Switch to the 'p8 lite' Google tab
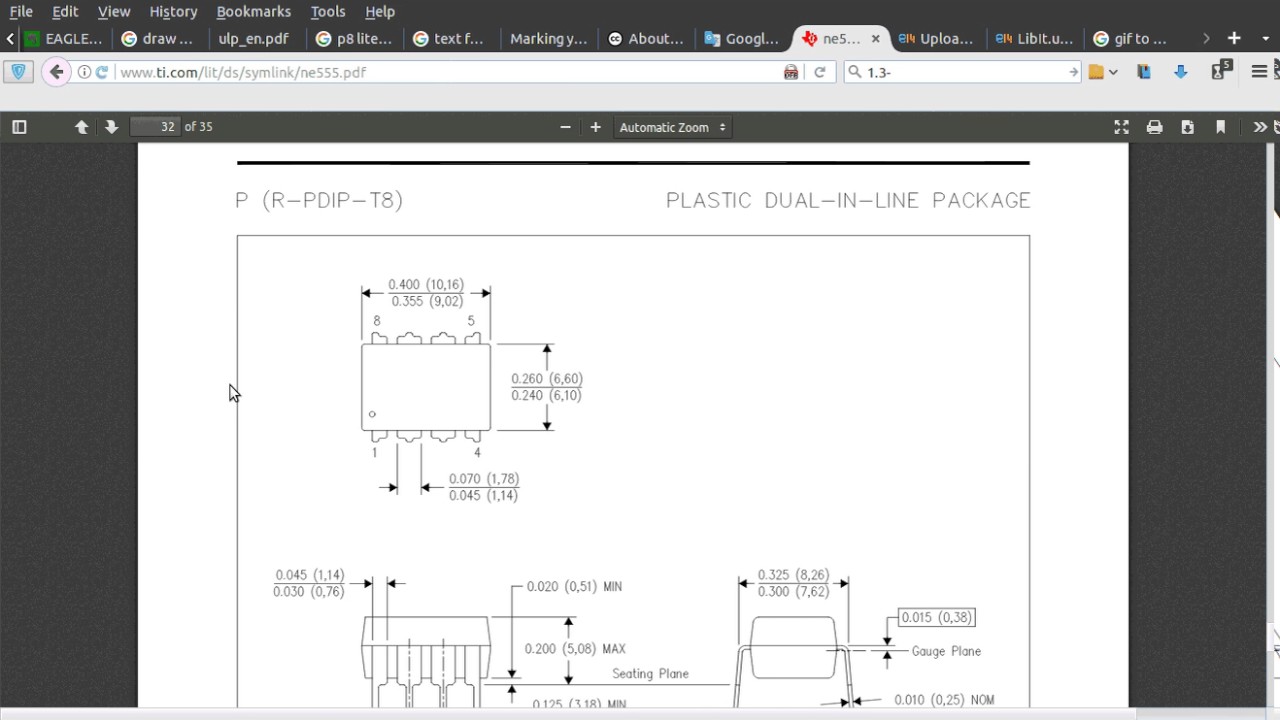This screenshot has width=1280, height=720. 354,39
